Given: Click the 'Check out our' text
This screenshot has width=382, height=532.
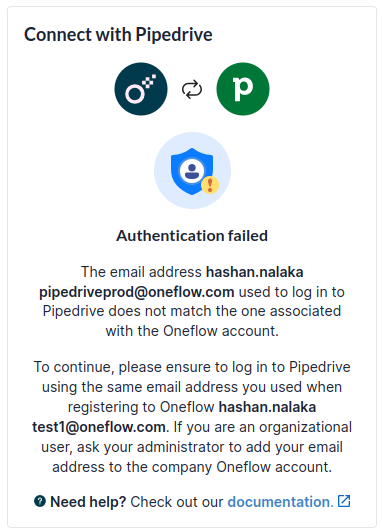Looking at the screenshot, I should point(177,502).
